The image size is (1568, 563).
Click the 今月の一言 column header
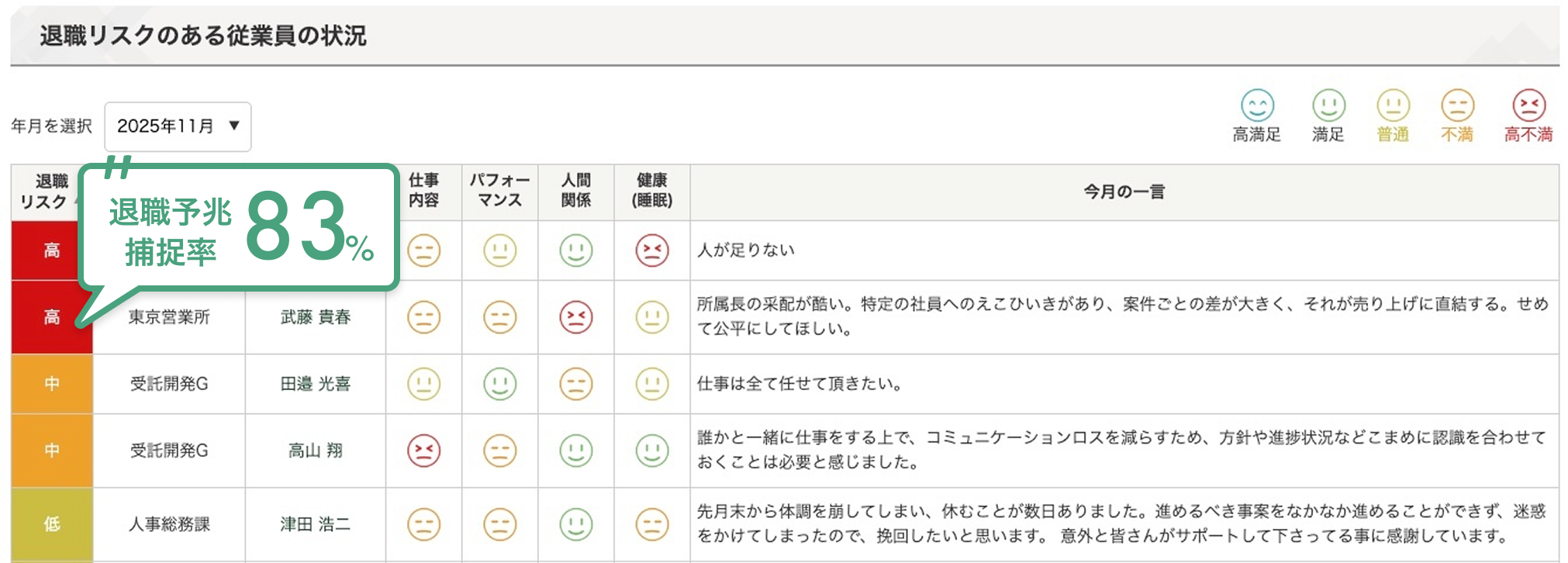[1124, 192]
